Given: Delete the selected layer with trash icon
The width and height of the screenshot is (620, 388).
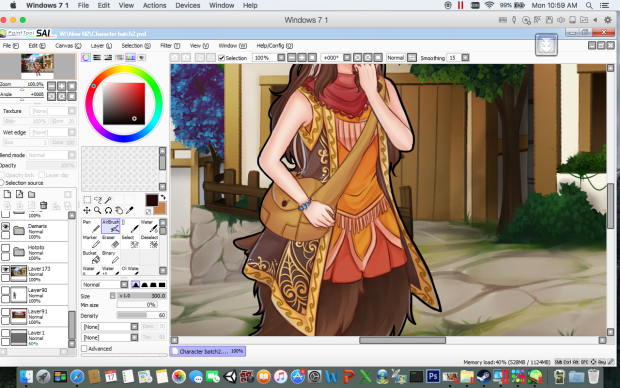Looking at the screenshot, I should click(43, 205).
